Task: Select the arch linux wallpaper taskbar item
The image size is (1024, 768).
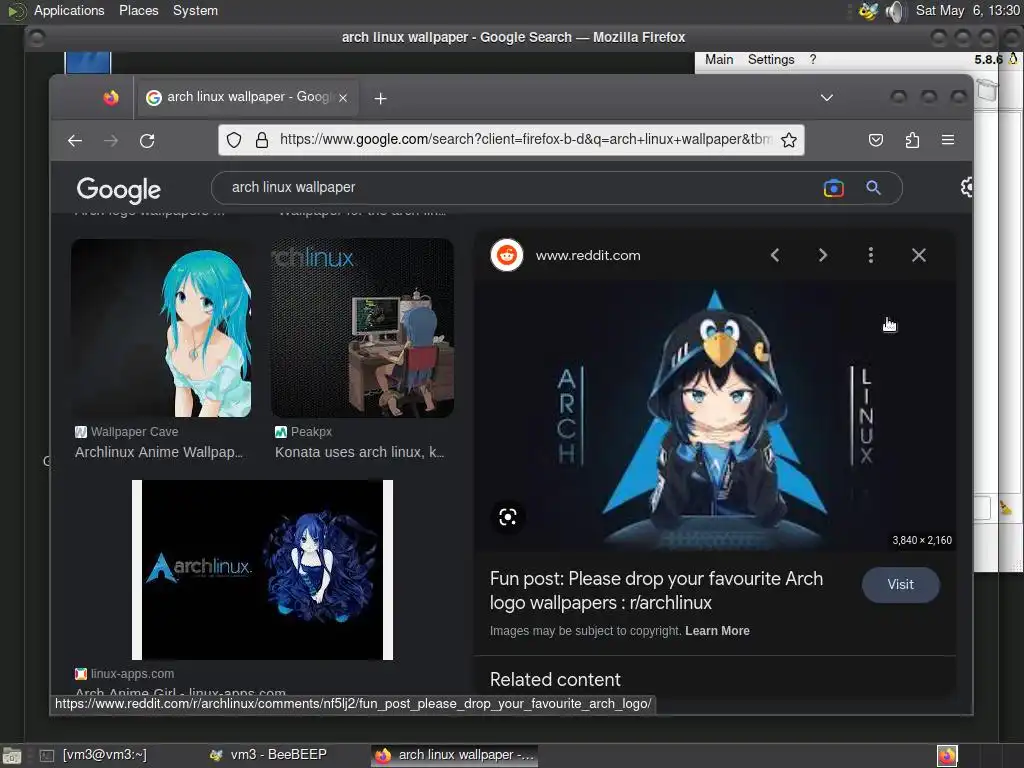Action: point(455,755)
